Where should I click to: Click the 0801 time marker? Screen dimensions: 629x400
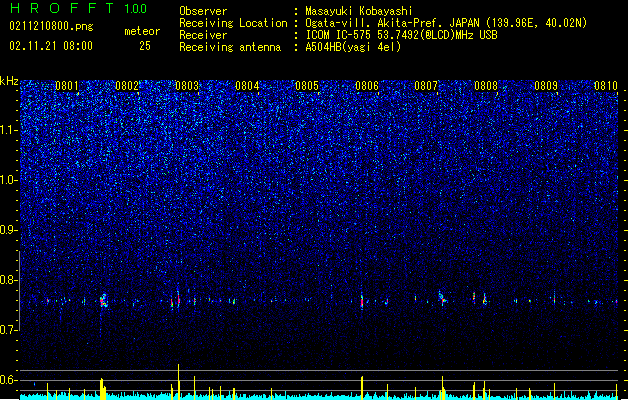[x=67, y=86]
